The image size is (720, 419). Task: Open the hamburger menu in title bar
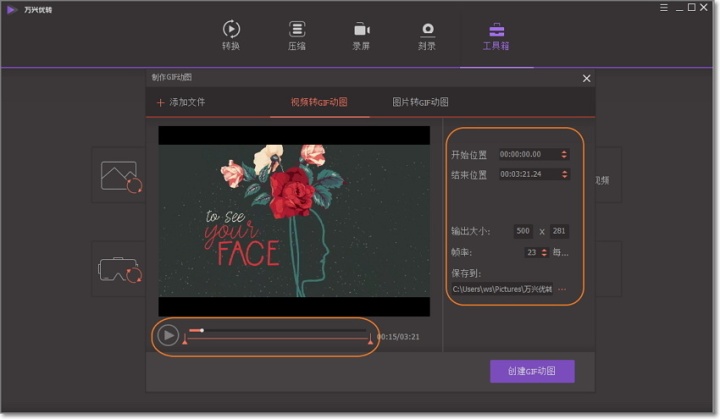point(664,7)
